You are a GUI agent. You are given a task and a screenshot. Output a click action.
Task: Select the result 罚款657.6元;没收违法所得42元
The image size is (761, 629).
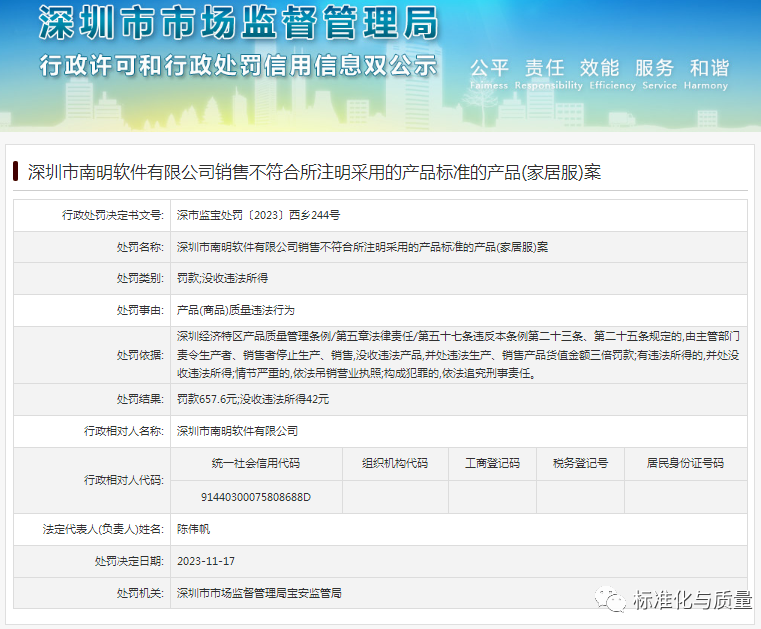[x=253, y=399]
